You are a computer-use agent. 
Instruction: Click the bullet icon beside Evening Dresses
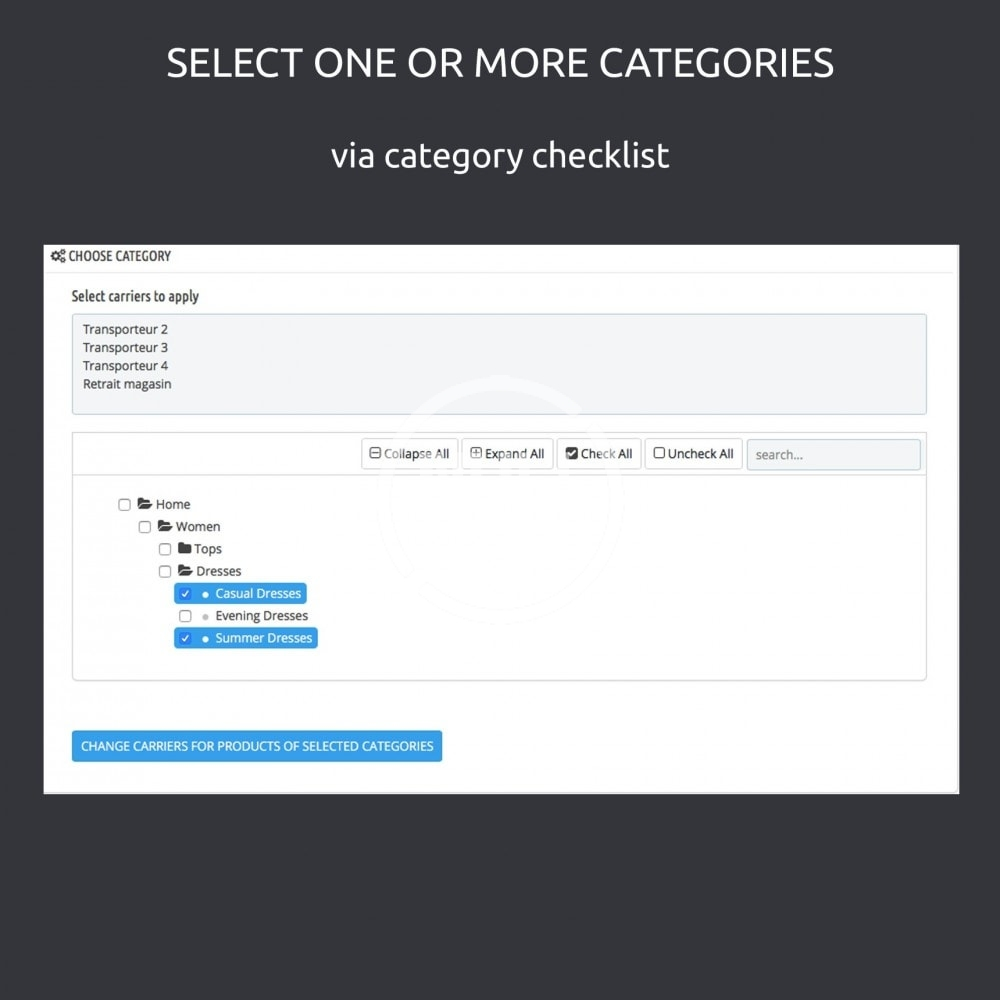(x=206, y=616)
